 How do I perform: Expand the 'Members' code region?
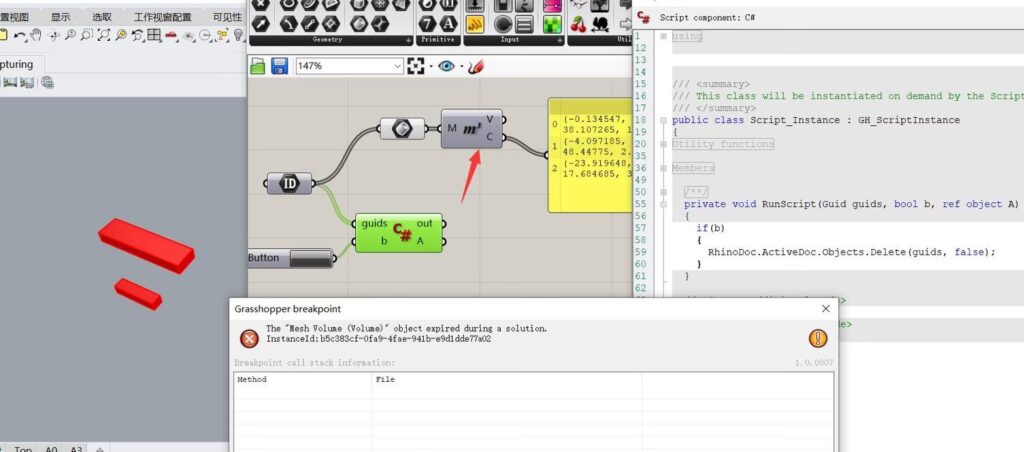click(x=664, y=169)
